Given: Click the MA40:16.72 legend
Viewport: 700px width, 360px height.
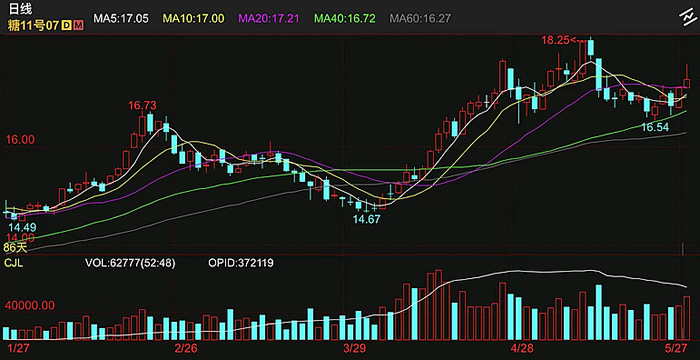Looking at the screenshot, I should pyautogui.click(x=345, y=18).
